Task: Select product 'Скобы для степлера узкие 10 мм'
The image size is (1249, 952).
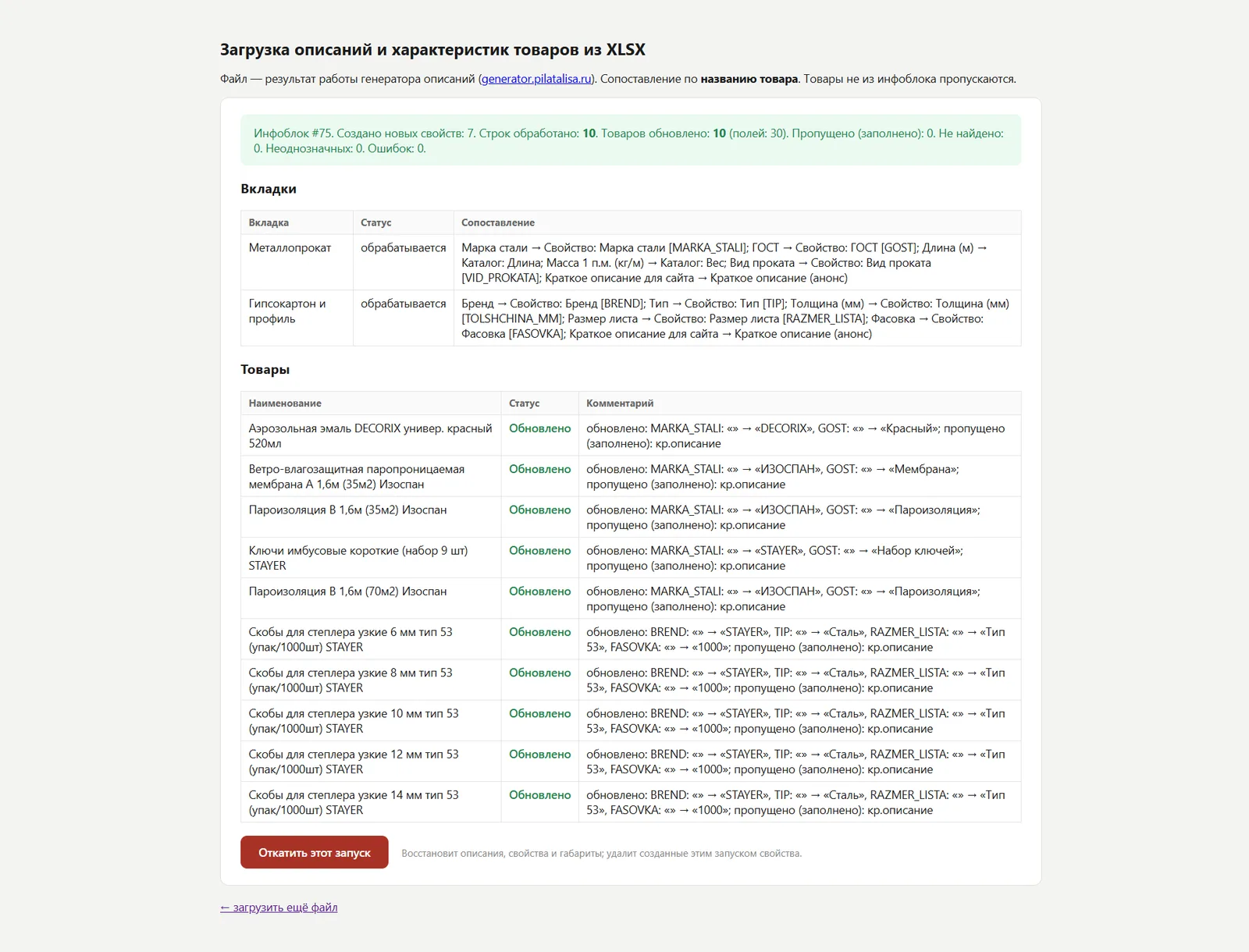Action: click(354, 720)
